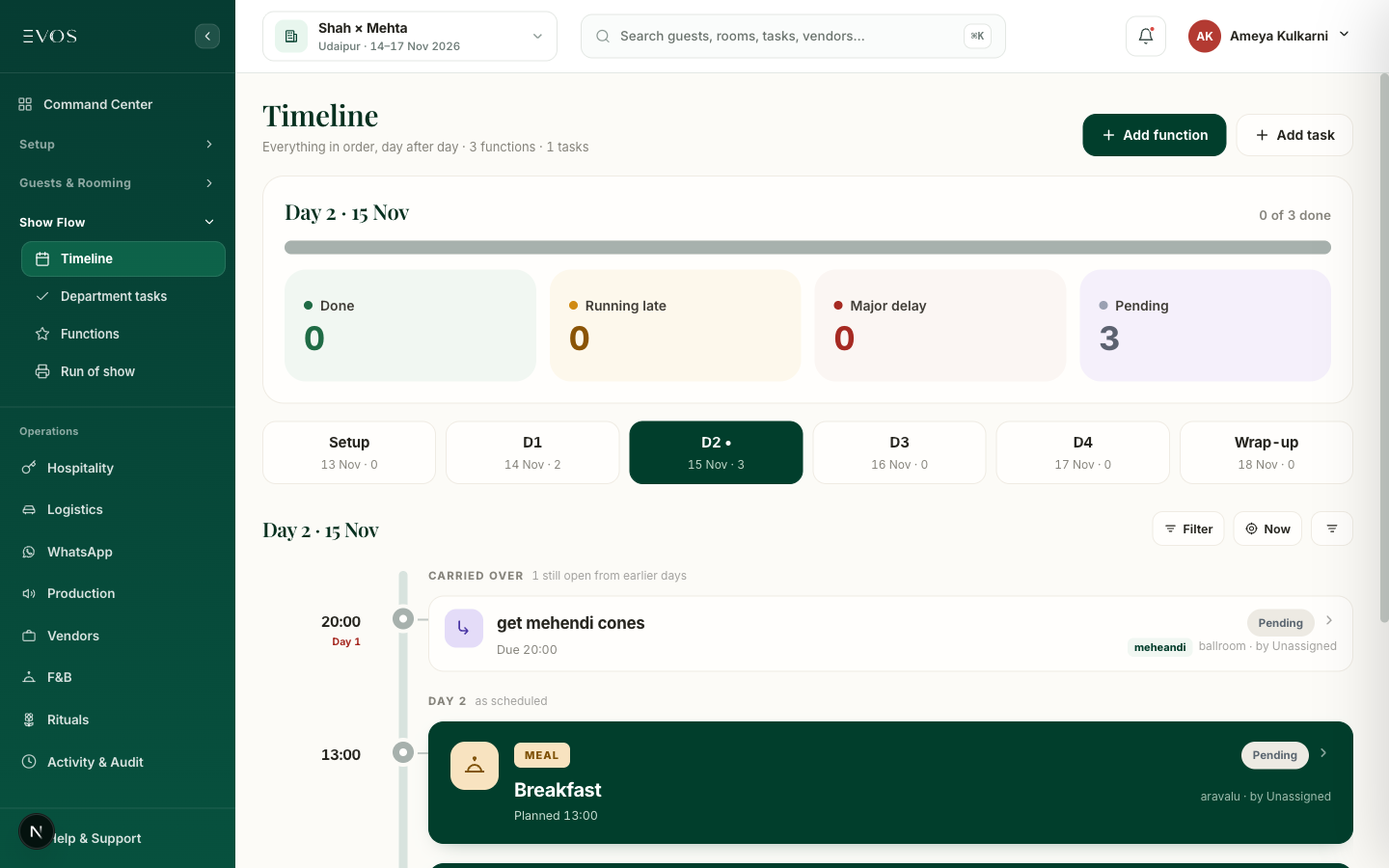Click the Timeline calendar icon

(x=42, y=258)
